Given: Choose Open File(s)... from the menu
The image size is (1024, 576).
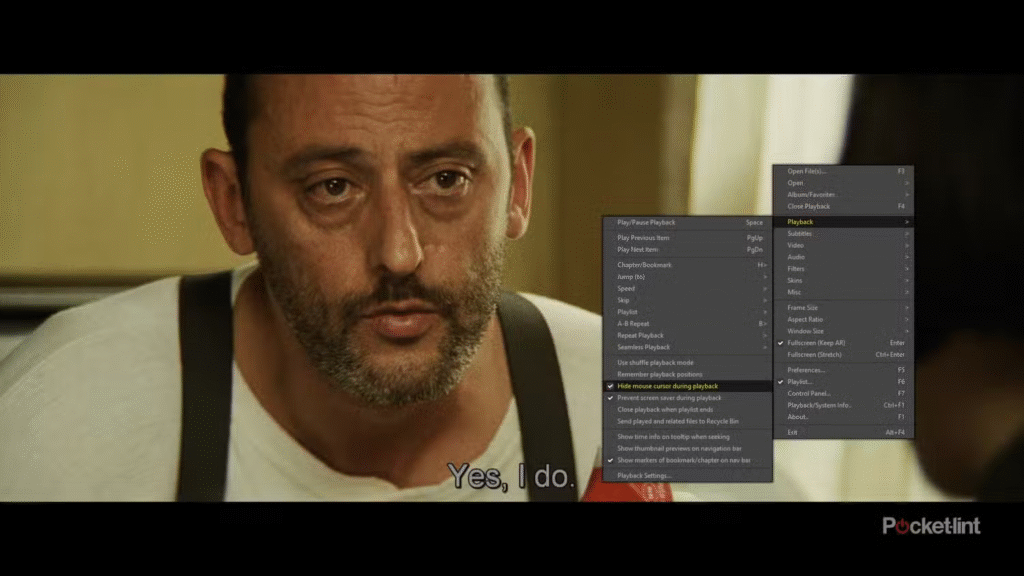Looking at the screenshot, I should (x=807, y=171).
